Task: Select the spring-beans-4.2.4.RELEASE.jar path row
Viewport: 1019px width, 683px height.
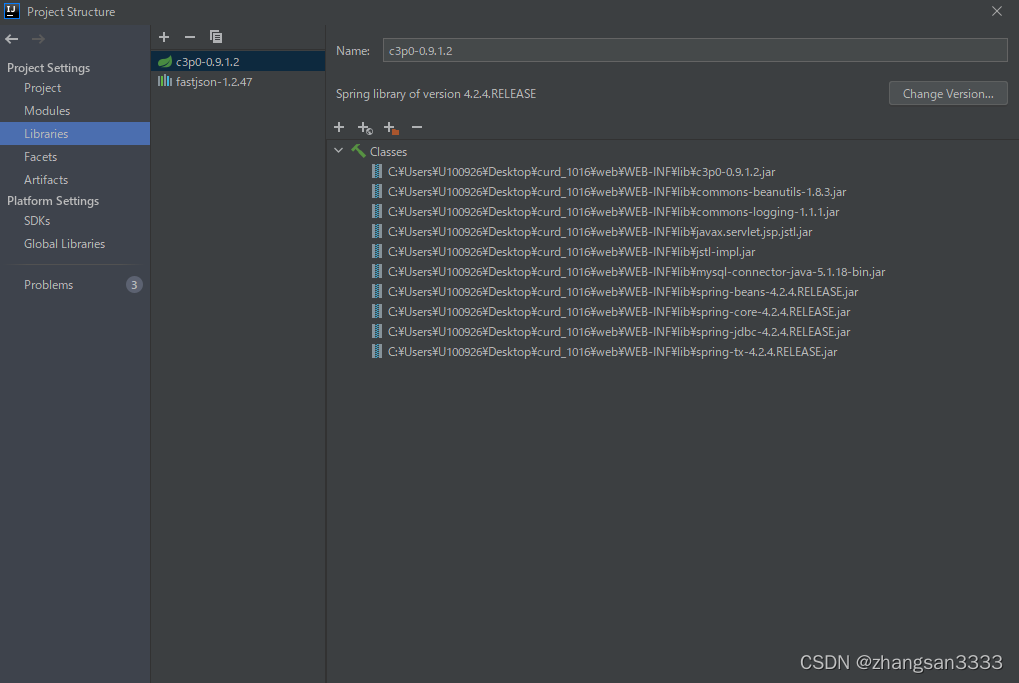Action: tap(623, 292)
